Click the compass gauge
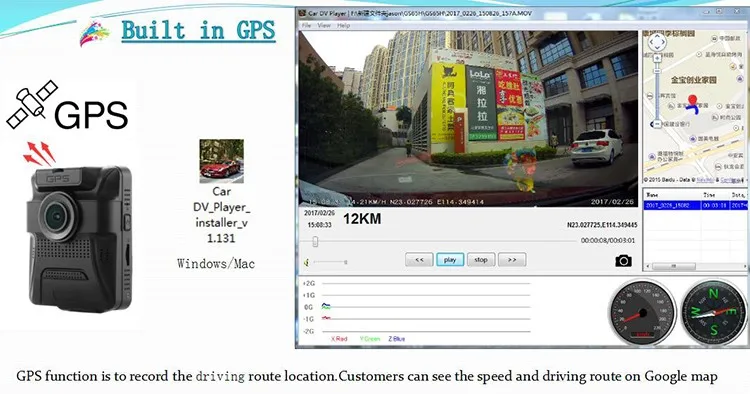This screenshot has width=750, height=394. pos(713,312)
